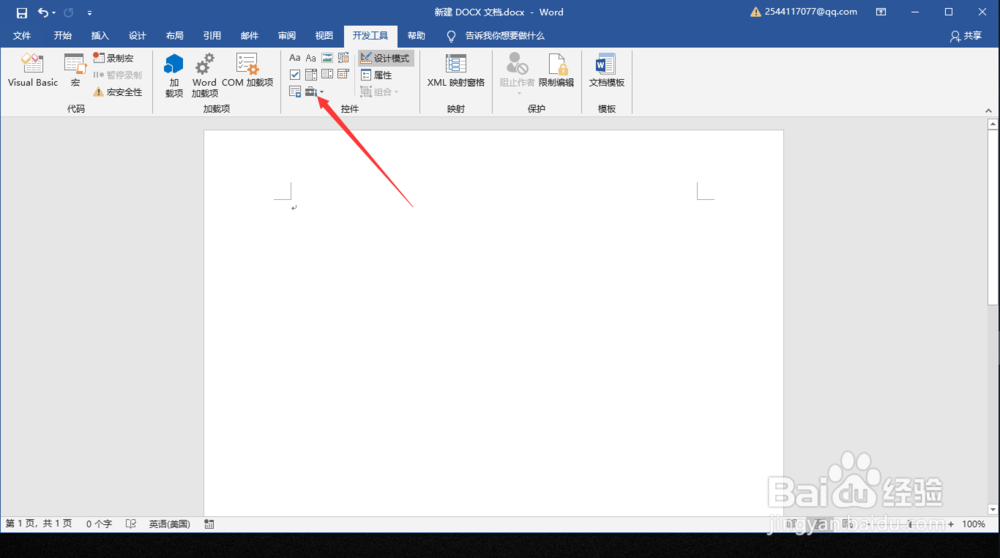Image resolution: width=1000 pixels, height=558 pixels.
Task: Click the 告诉我你想要做什么 search box
Action: (x=504, y=36)
